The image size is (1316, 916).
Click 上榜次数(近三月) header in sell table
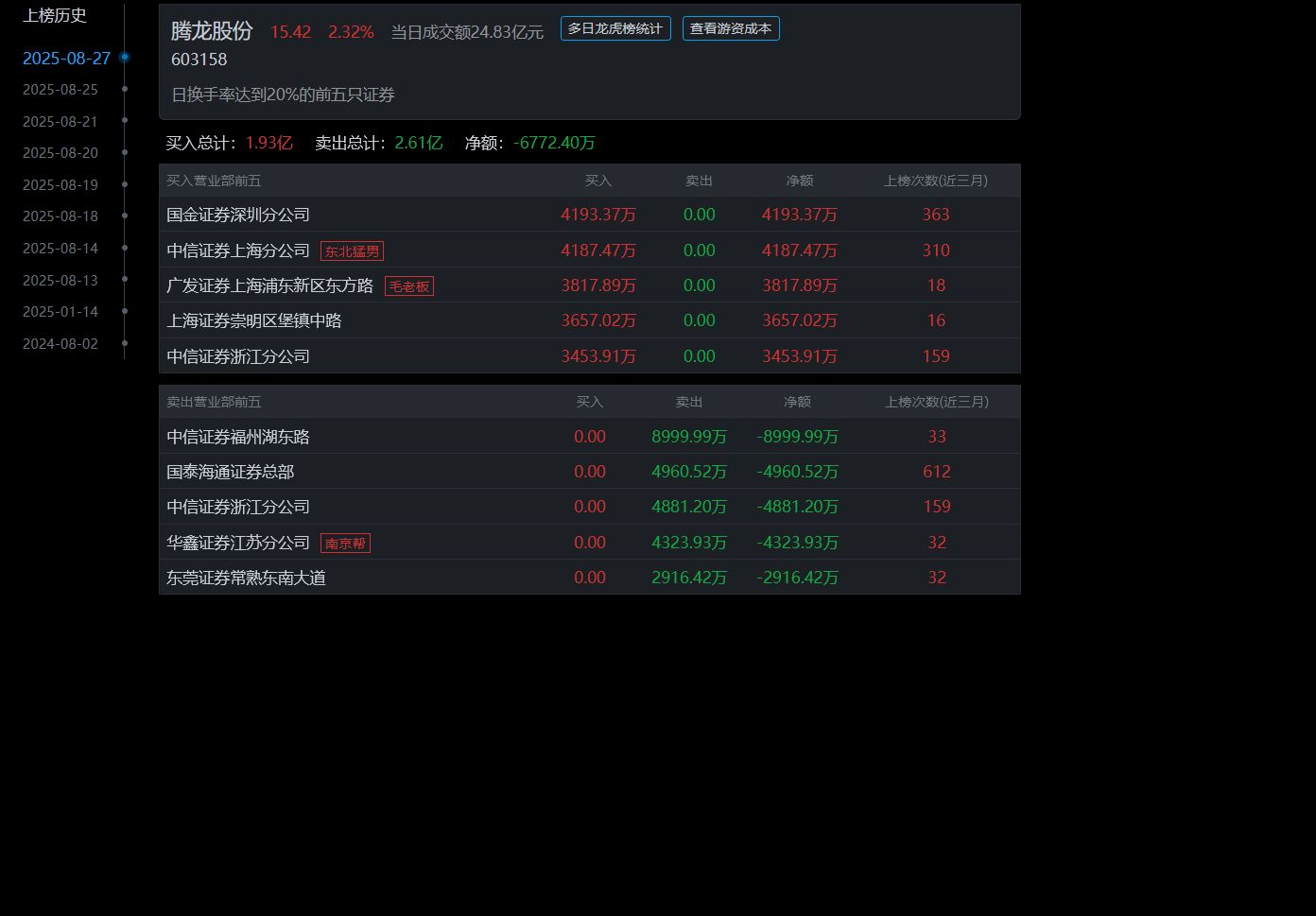click(x=937, y=402)
